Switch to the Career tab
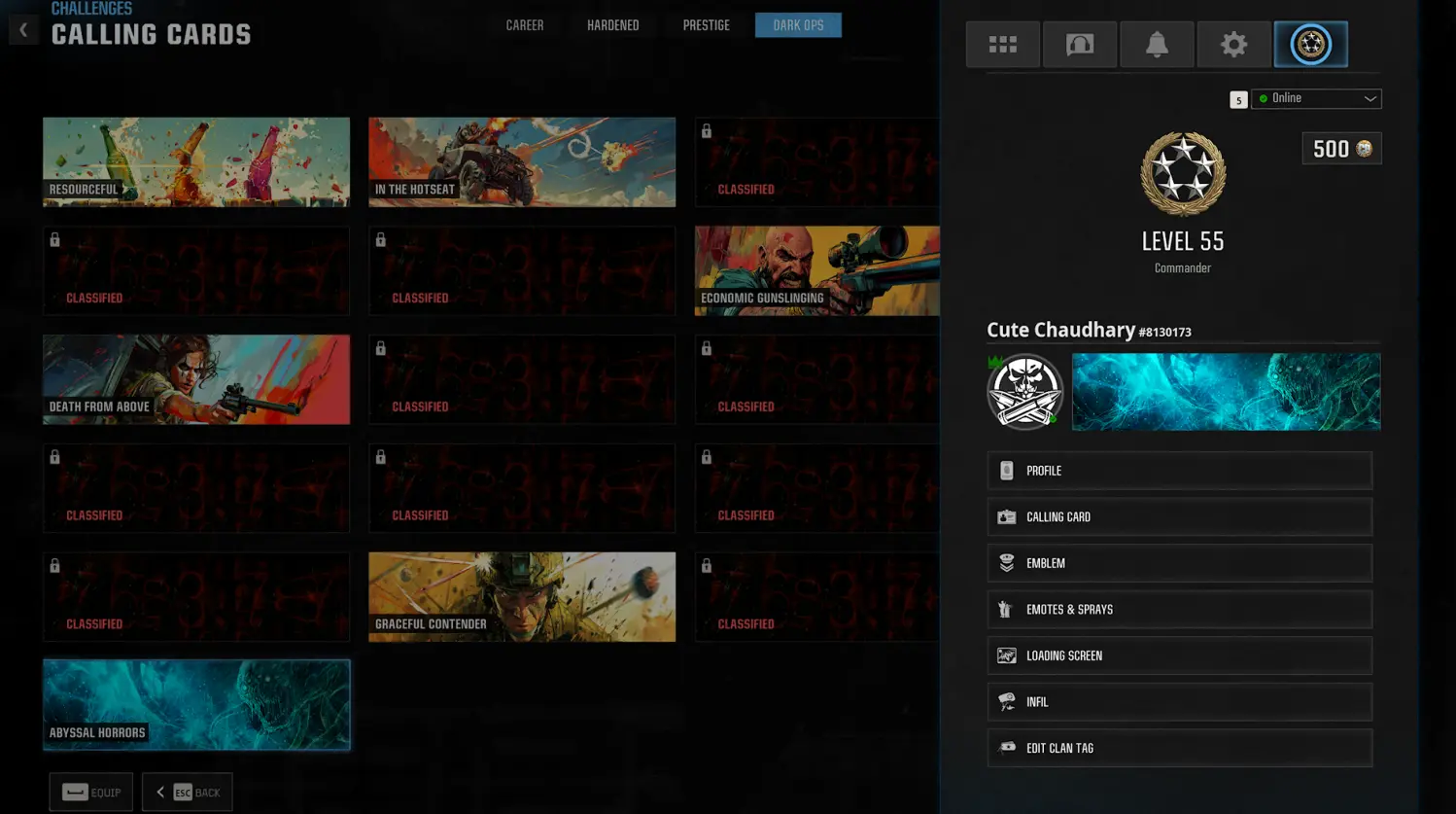The height and width of the screenshot is (814, 1456). click(x=524, y=25)
